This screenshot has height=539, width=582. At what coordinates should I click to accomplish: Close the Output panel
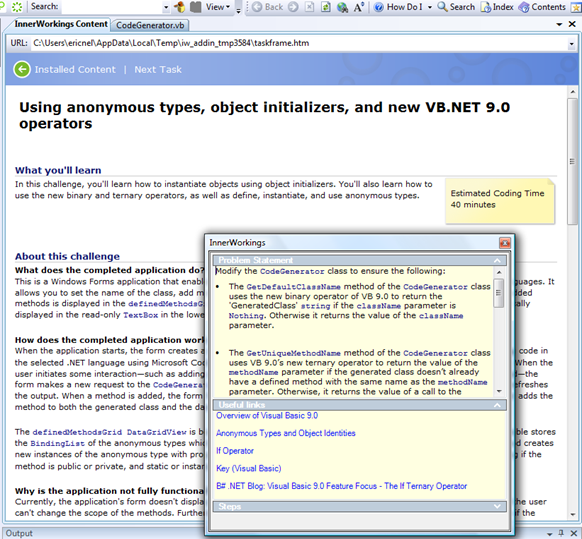[573, 533]
